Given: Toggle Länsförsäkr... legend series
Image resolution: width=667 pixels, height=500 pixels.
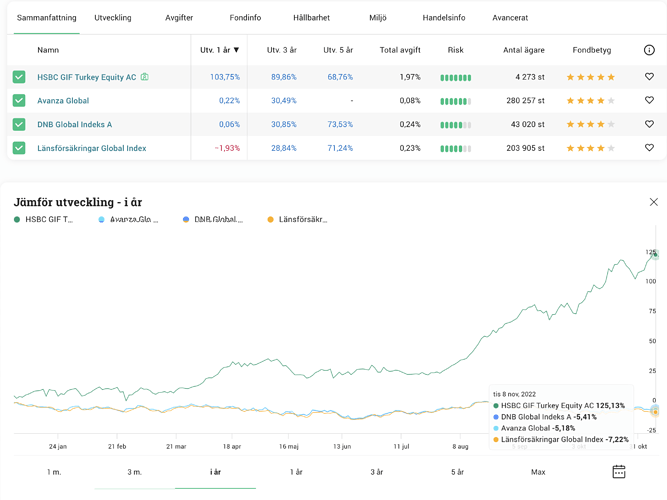Looking at the screenshot, I should 297,220.
